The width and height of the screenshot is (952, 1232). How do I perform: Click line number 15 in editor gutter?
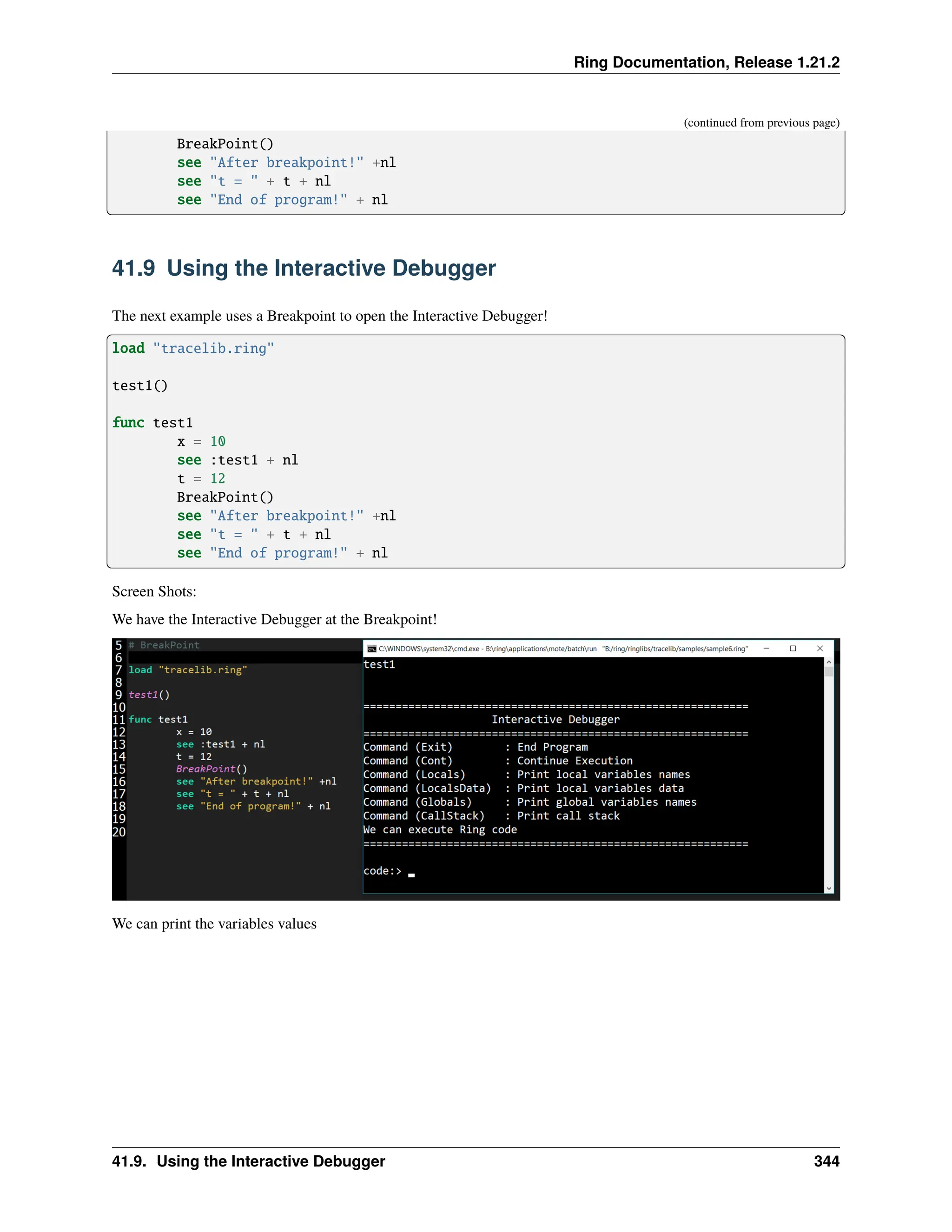(119, 769)
